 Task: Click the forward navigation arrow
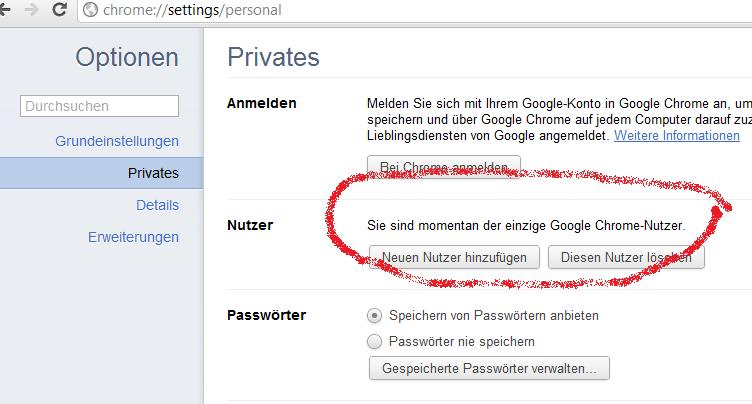(31, 9)
